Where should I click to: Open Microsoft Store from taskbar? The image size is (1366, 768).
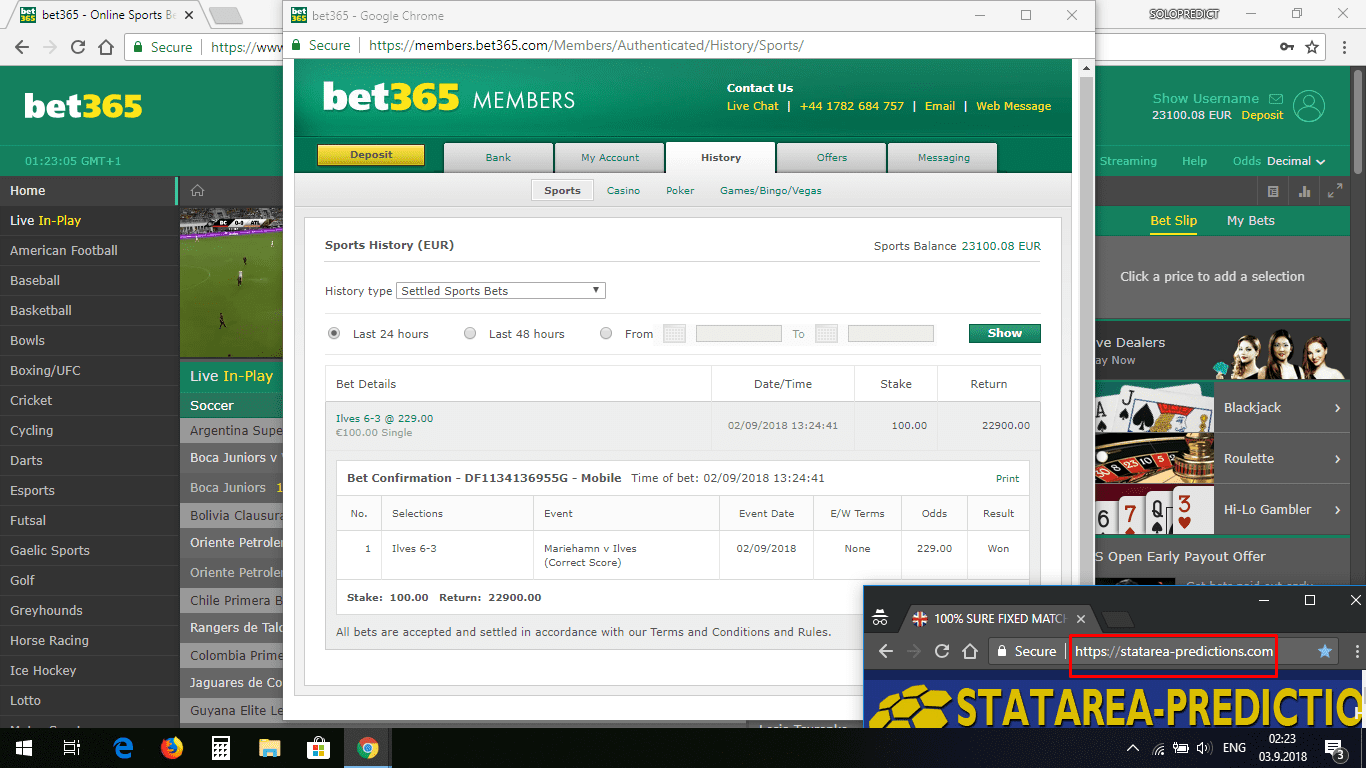point(318,748)
